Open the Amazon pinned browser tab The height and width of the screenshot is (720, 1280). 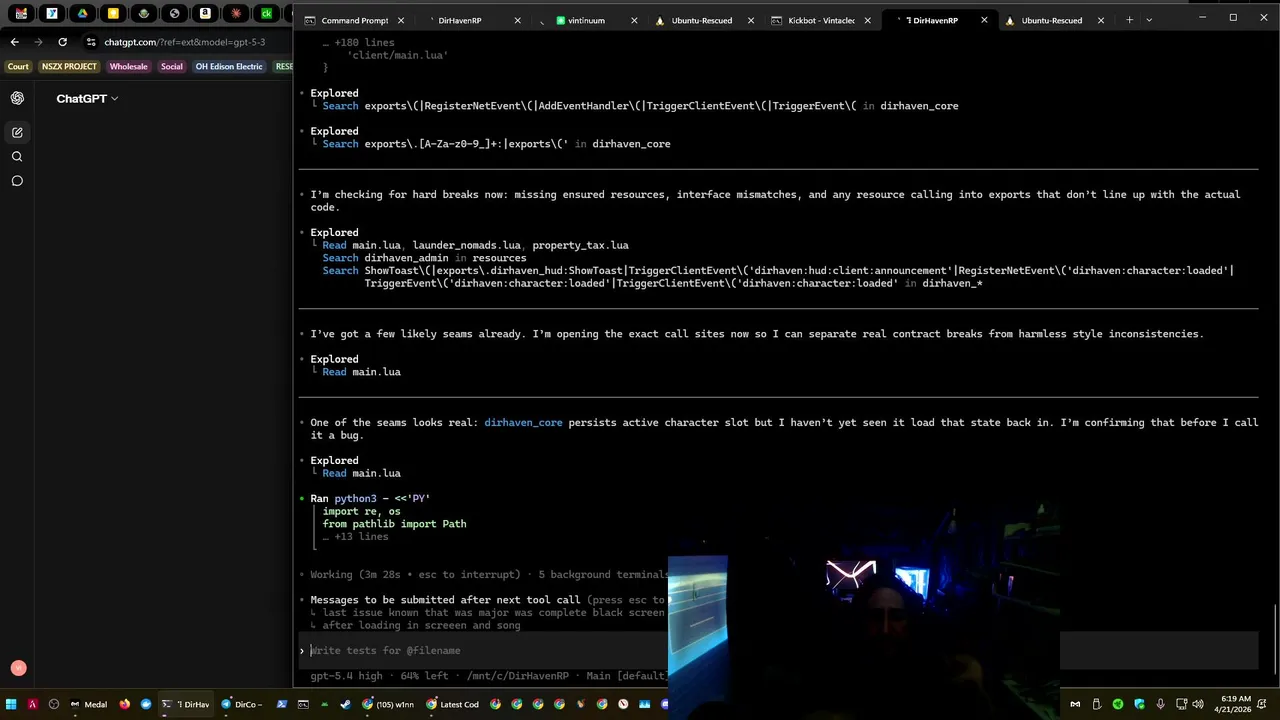(205, 14)
